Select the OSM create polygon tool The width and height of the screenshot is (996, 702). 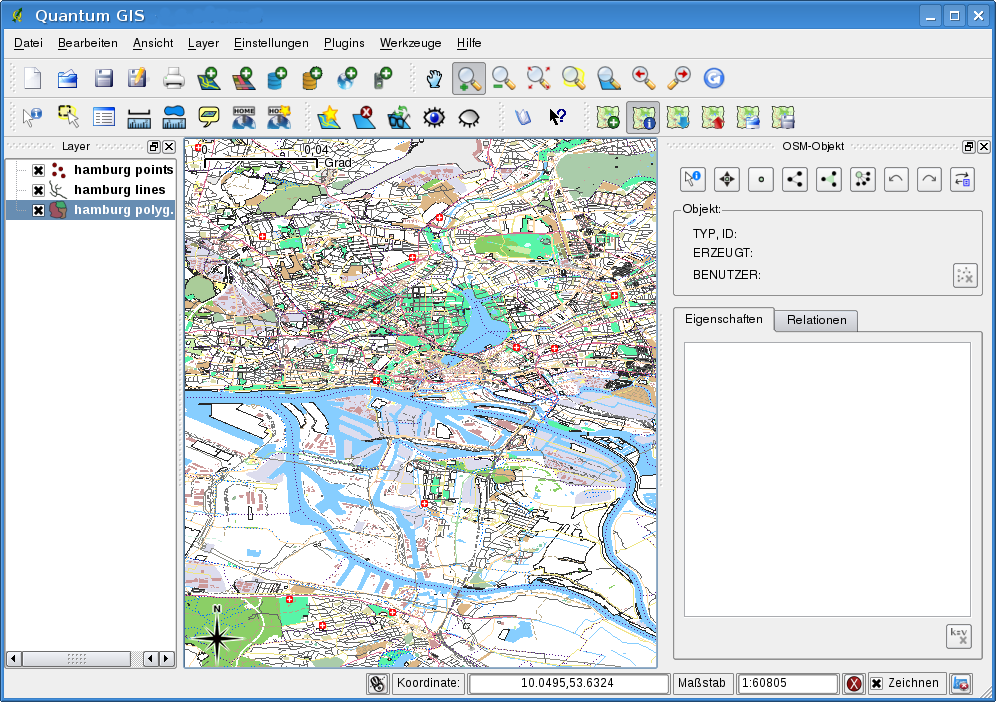pos(828,179)
